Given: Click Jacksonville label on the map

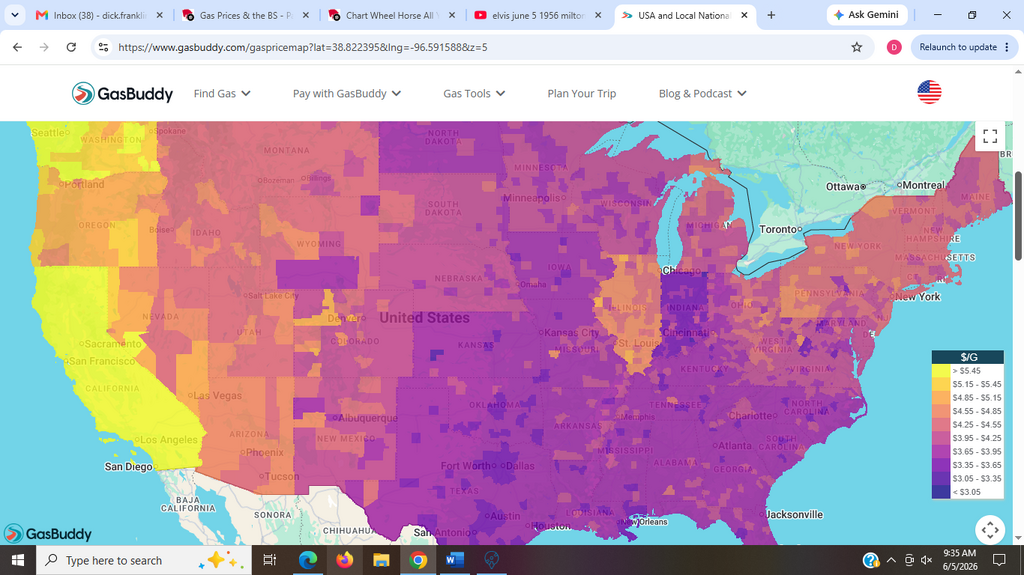Looking at the screenshot, I should coord(792,515).
